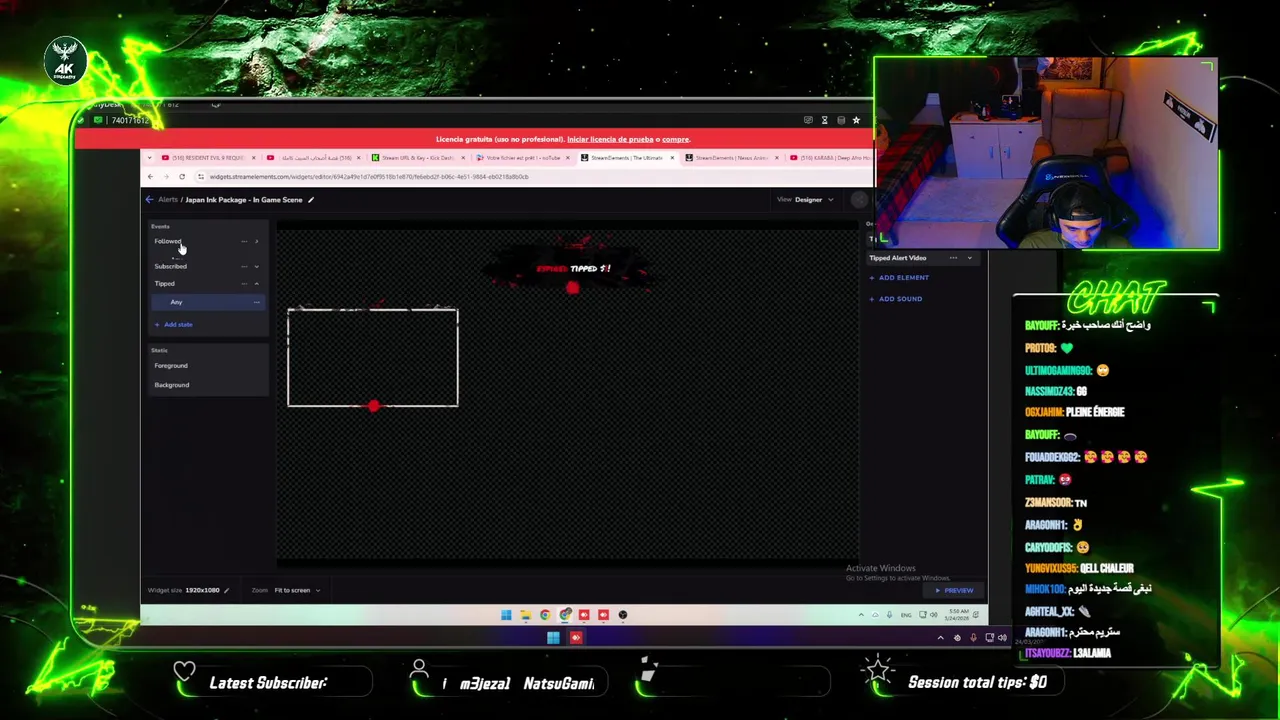This screenshot has height=720, width=1280.
Task: Select the Subscribed event
Action: (170, 266)
